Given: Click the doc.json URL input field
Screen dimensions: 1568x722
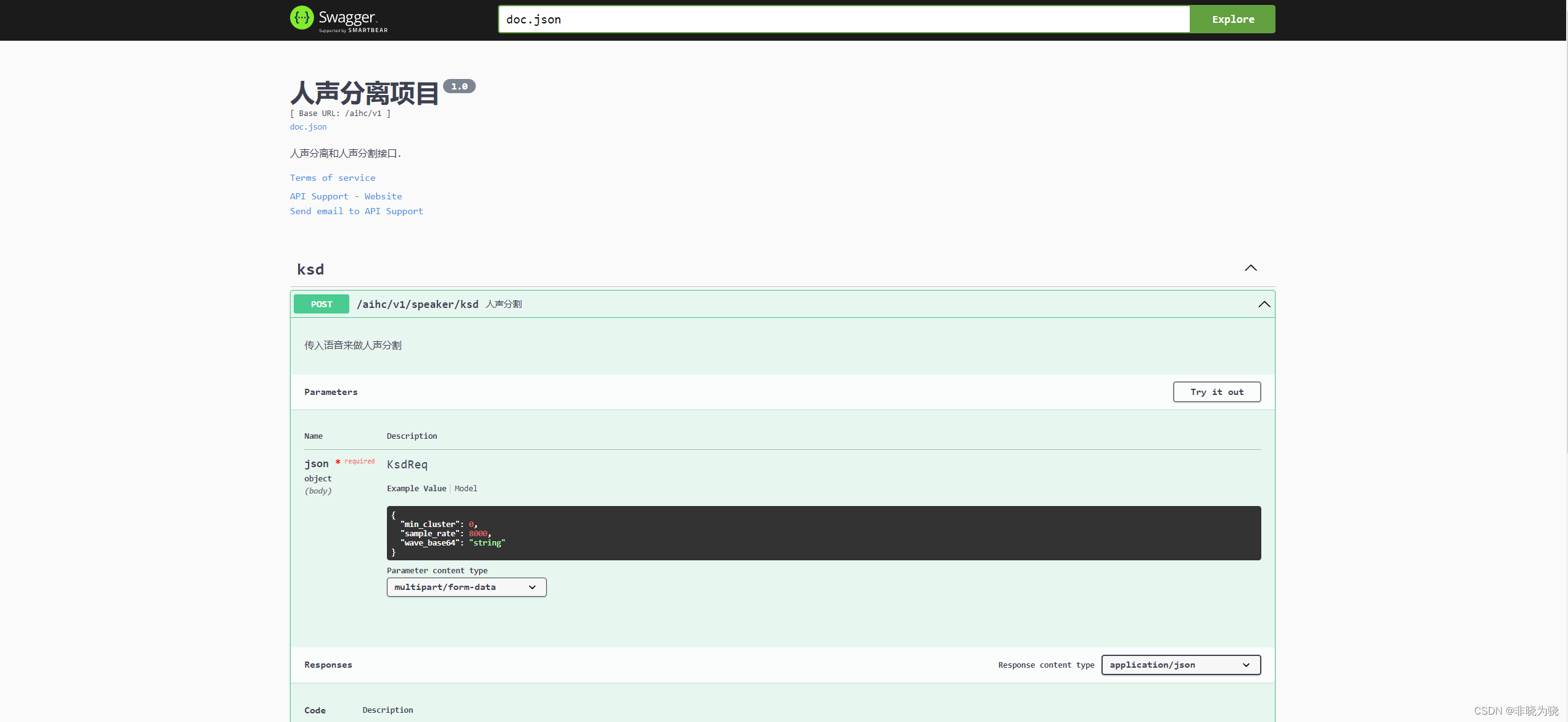Looking at the screenshot, I should [844, 19].
